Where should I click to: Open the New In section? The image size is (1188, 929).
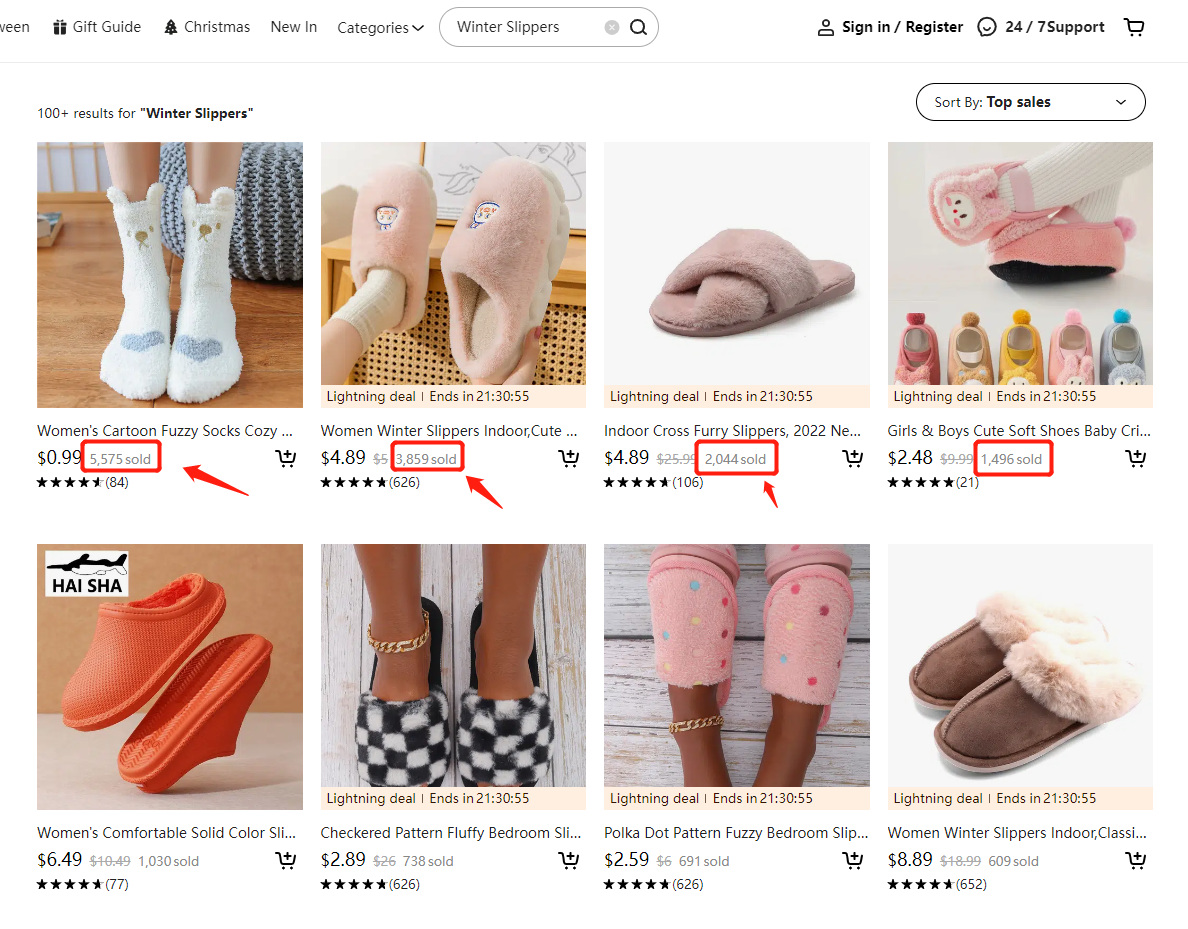click(x=294, y=27)
